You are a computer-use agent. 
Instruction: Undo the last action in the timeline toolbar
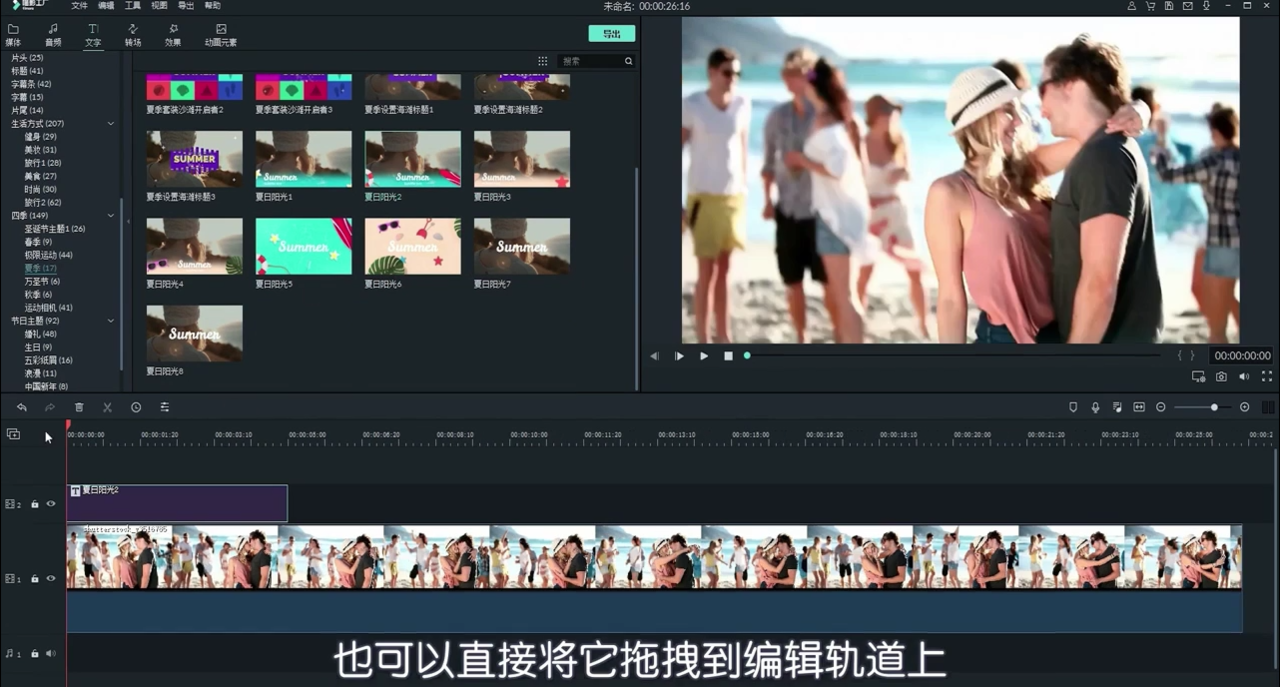click(x=21, y=407)
